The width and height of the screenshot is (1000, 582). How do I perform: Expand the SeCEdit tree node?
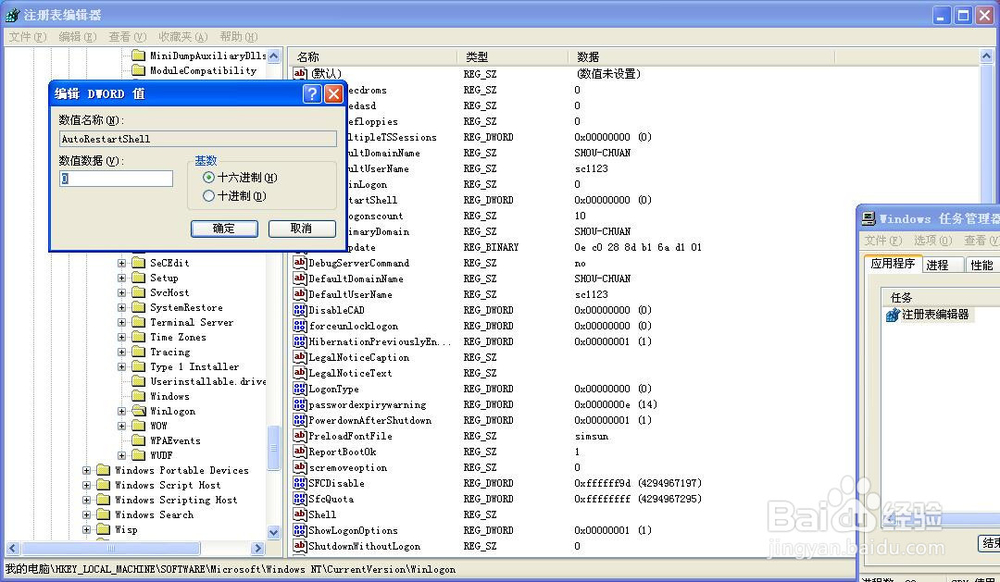tap(121, 263)
